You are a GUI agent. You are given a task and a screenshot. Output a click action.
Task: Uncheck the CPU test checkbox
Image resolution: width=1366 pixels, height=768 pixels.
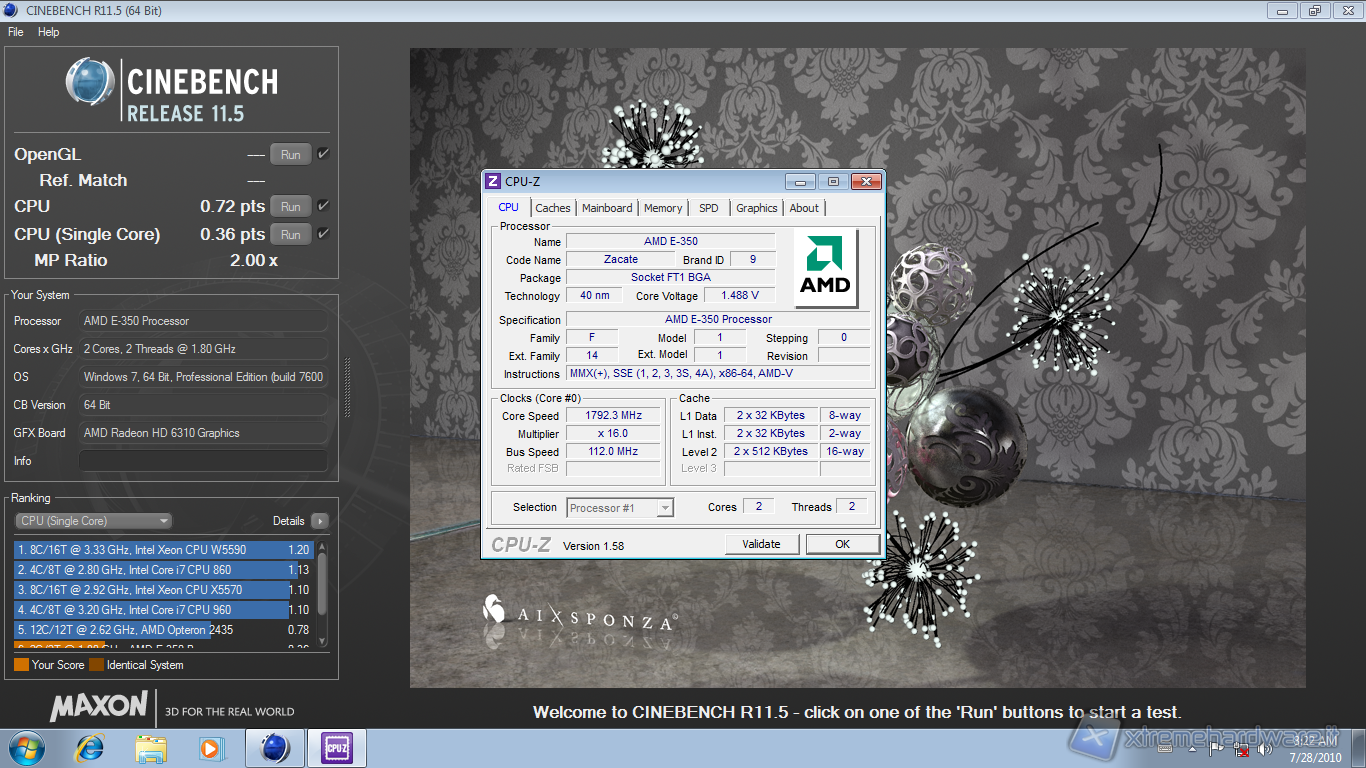tap(323, 206)
